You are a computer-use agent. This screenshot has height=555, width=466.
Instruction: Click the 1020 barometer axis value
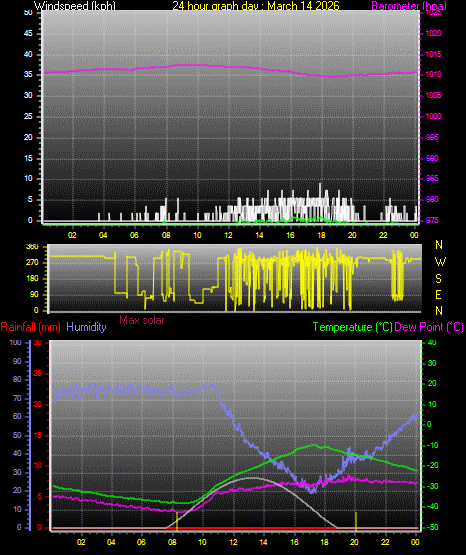pyautogui.click(x=433, y=33)
